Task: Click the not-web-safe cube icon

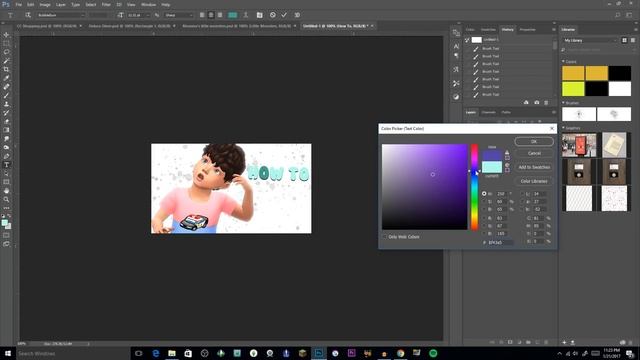Action: pyautogui.click(x=507, y=165)
